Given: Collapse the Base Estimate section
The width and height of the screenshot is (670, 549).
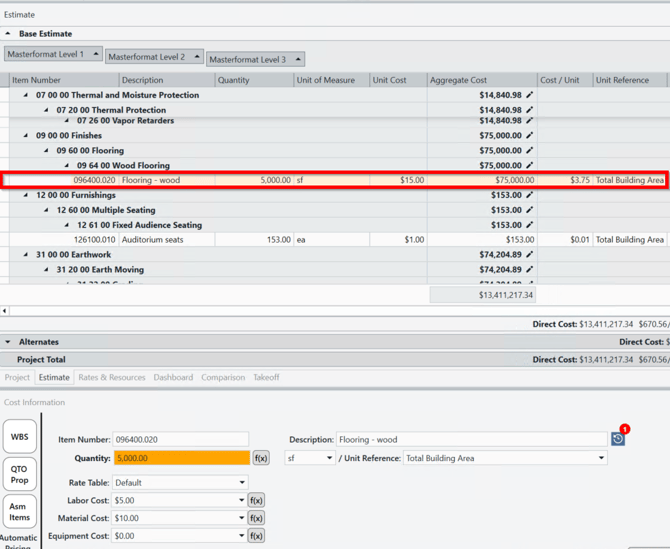Looking at the screenshot, I should point(8,34).
